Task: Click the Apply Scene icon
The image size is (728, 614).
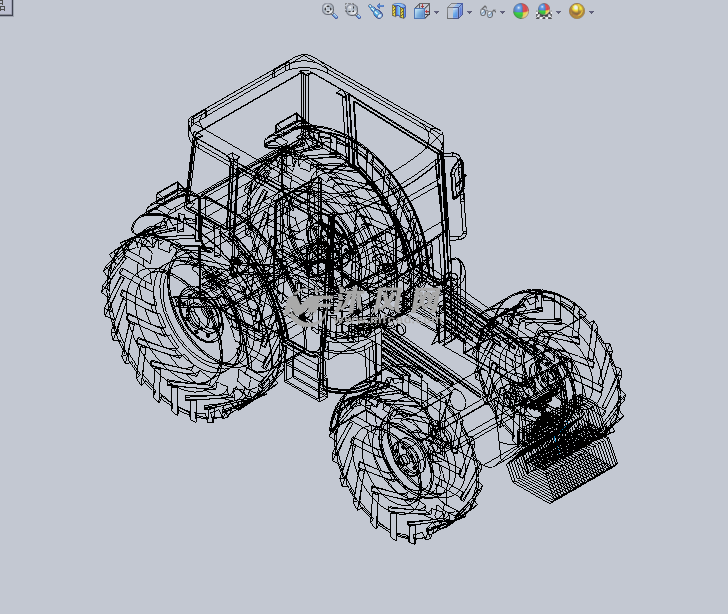Action: pyautogui.click(x=544, y=11)
